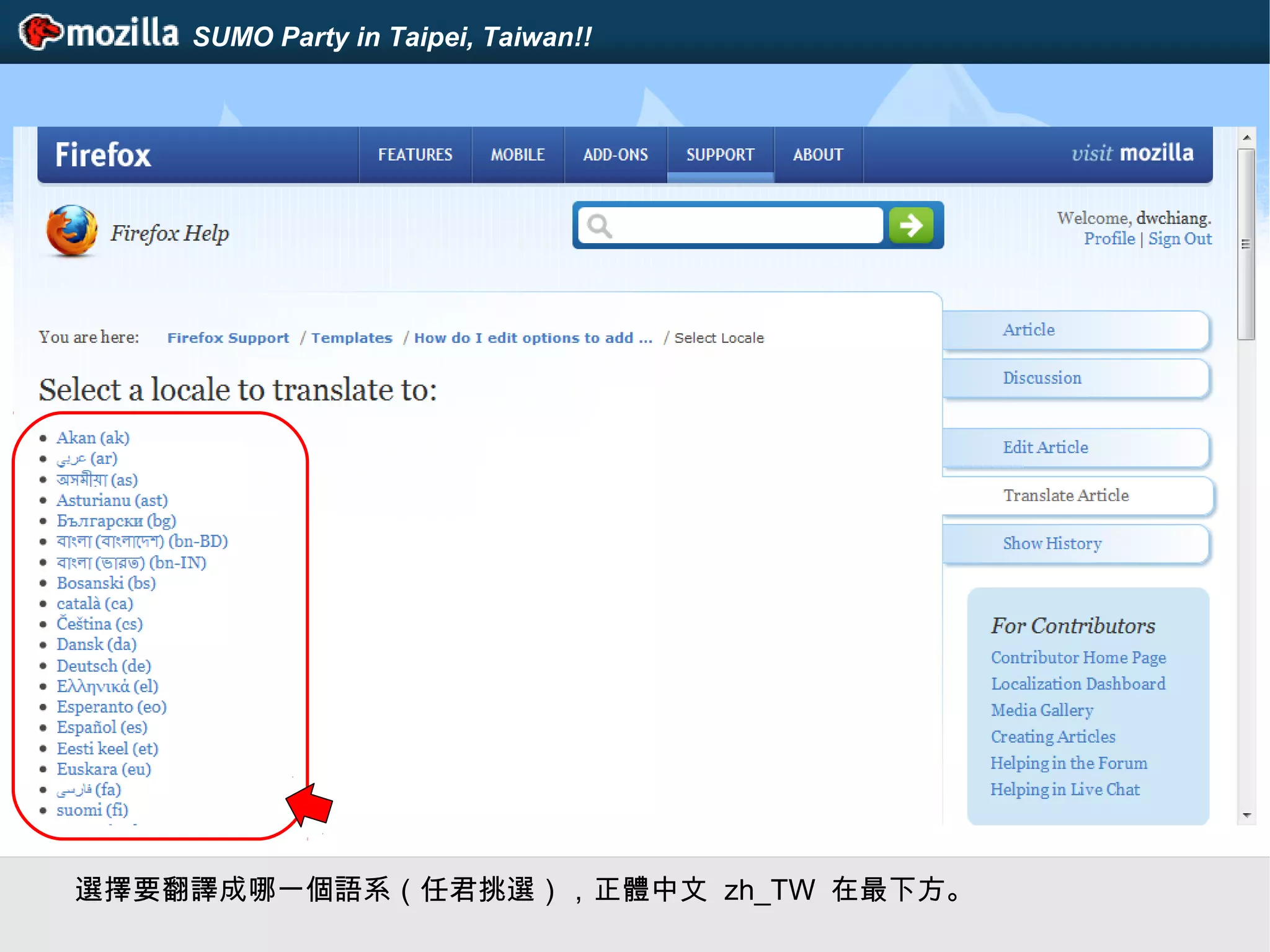Open the FEATURES nav tab
Screen dimensions: 1270x952
click(x=415, y=154)
